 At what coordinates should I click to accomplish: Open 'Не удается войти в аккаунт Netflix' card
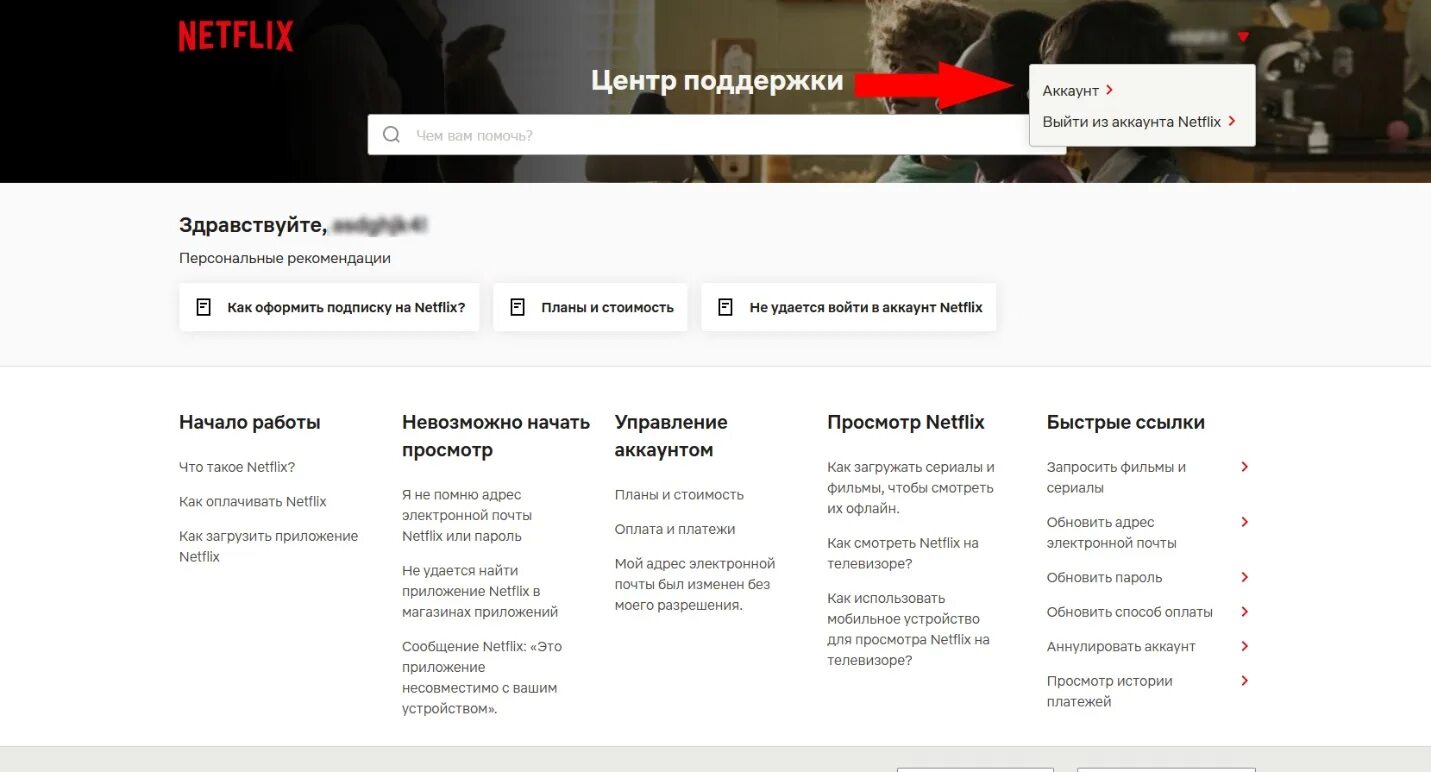pos(849,307)
